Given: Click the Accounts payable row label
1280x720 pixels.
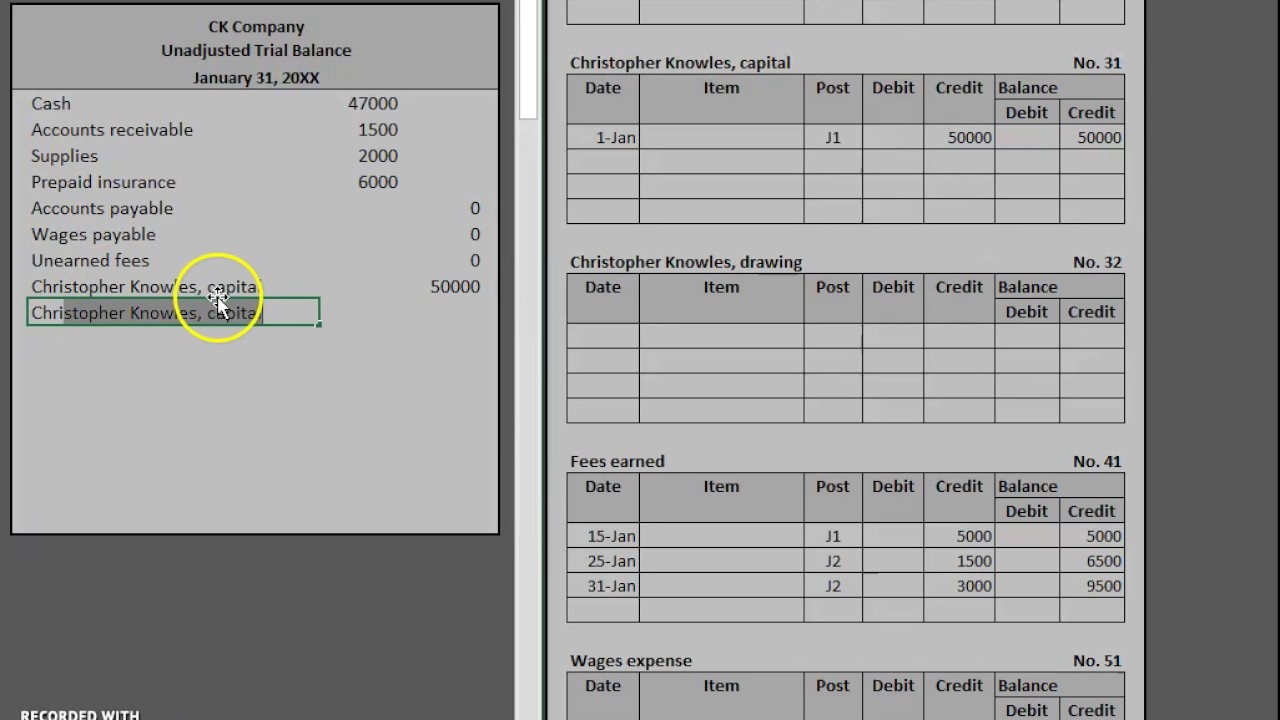Looking at the screenshot, I should pos(102,208).
